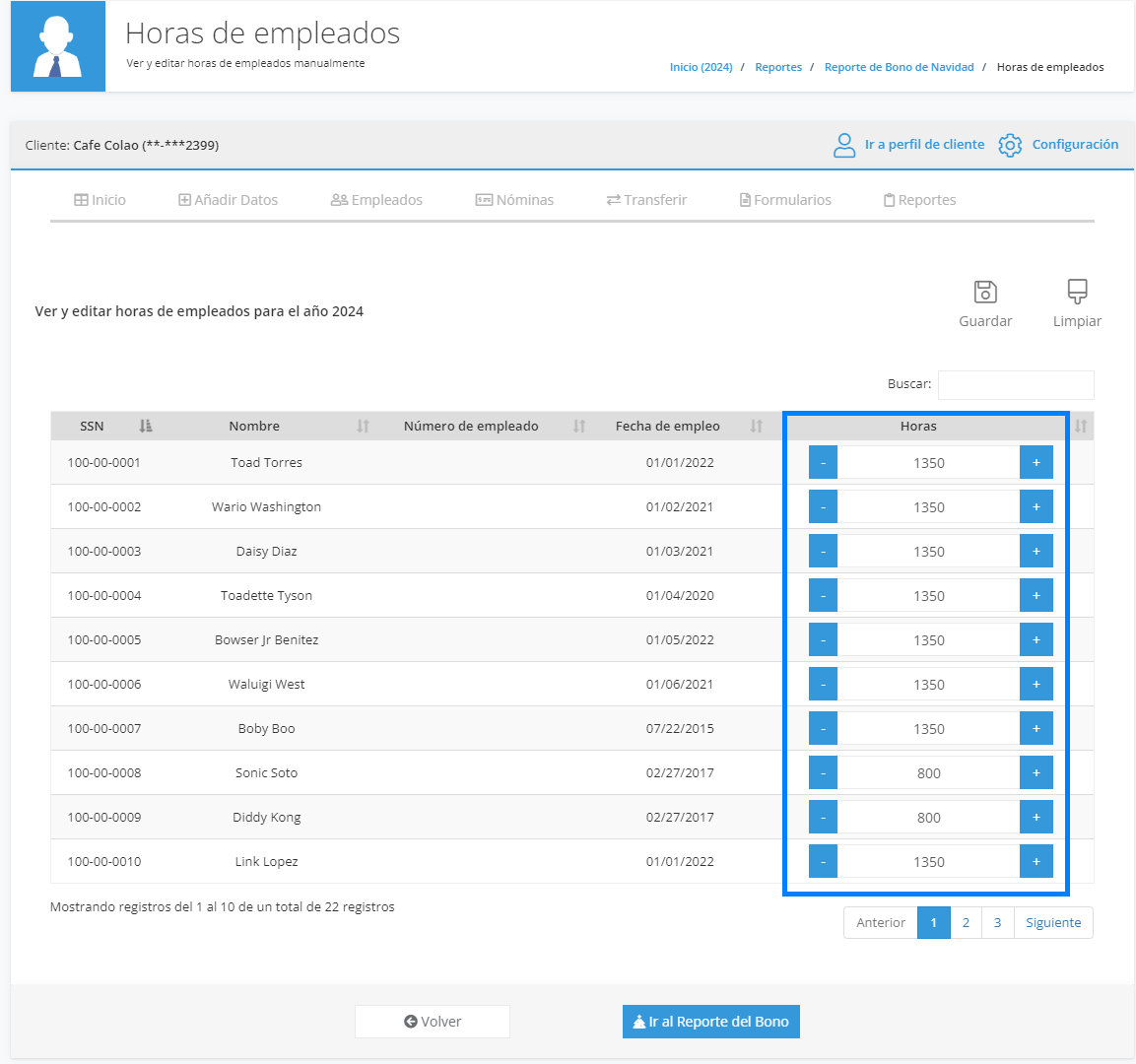Screen dimensions: 1136x1064
Task: Edit the hours value for Sonic Soto
Action: [x=929, y=772]
